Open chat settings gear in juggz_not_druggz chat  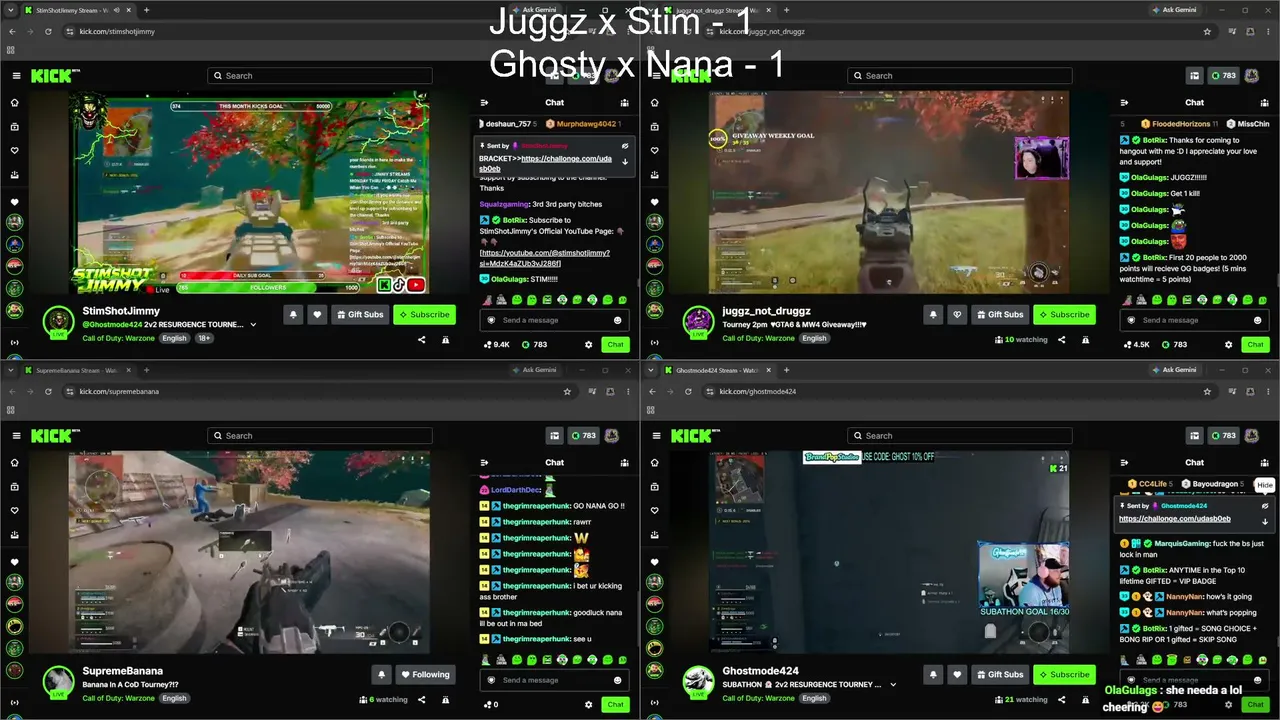click(x=1228, y=344)
